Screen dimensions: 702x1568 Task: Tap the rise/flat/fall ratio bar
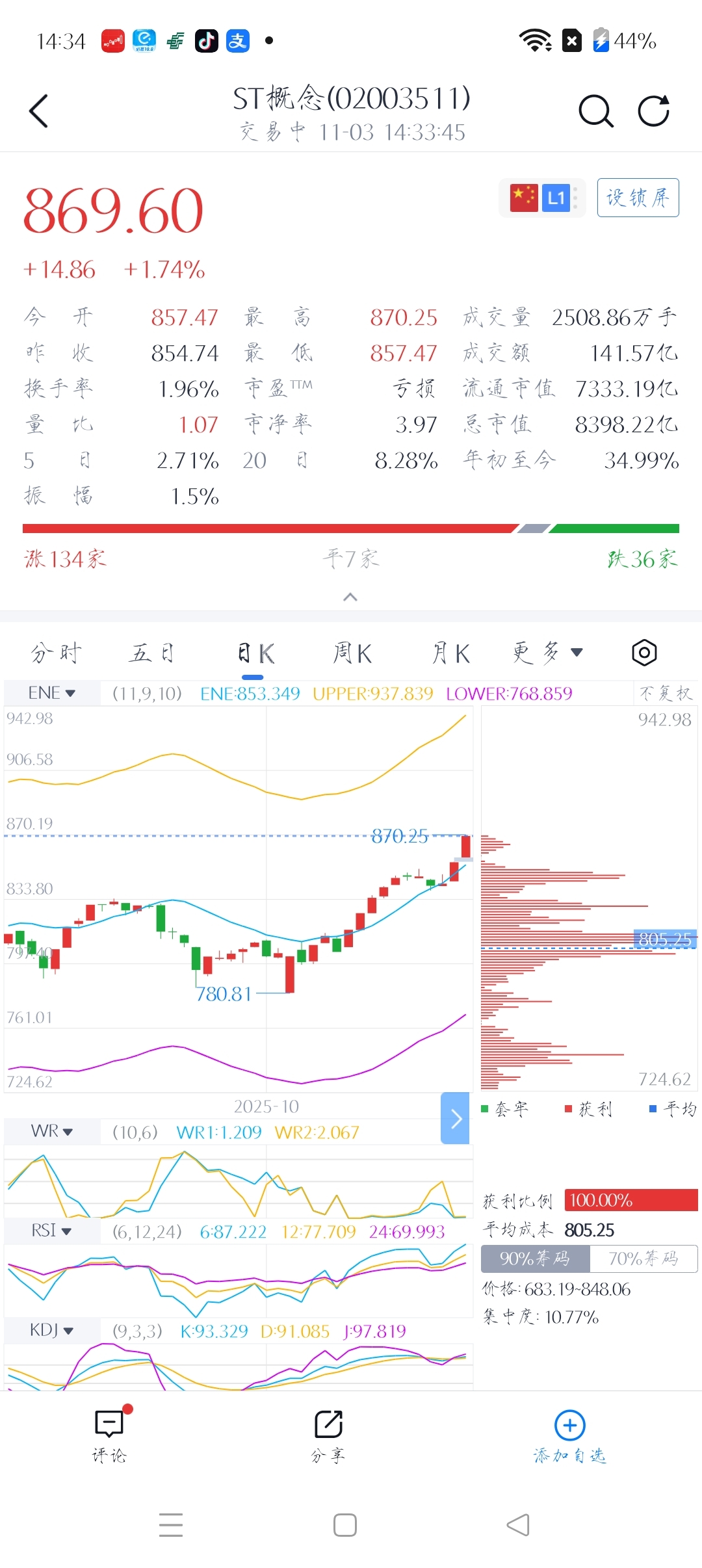click(x=351, y=529)
